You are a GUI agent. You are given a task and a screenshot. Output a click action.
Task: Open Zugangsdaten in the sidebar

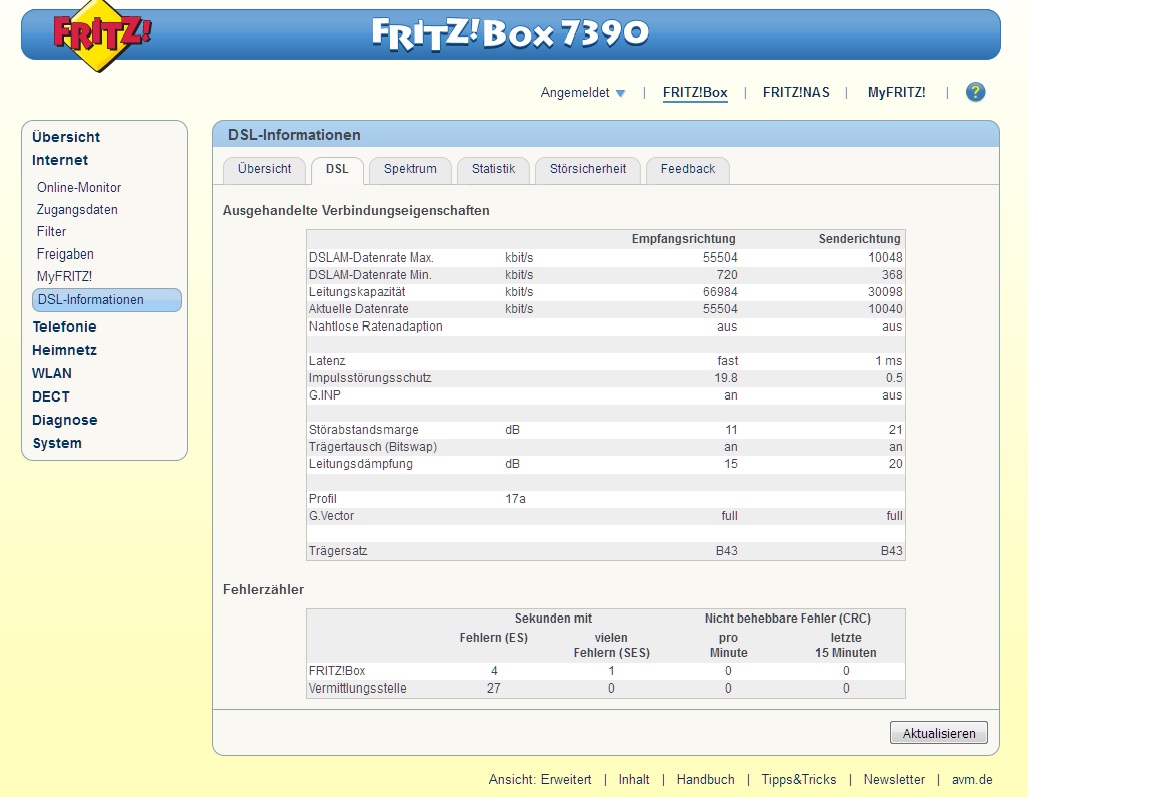(x=77, y=209)
